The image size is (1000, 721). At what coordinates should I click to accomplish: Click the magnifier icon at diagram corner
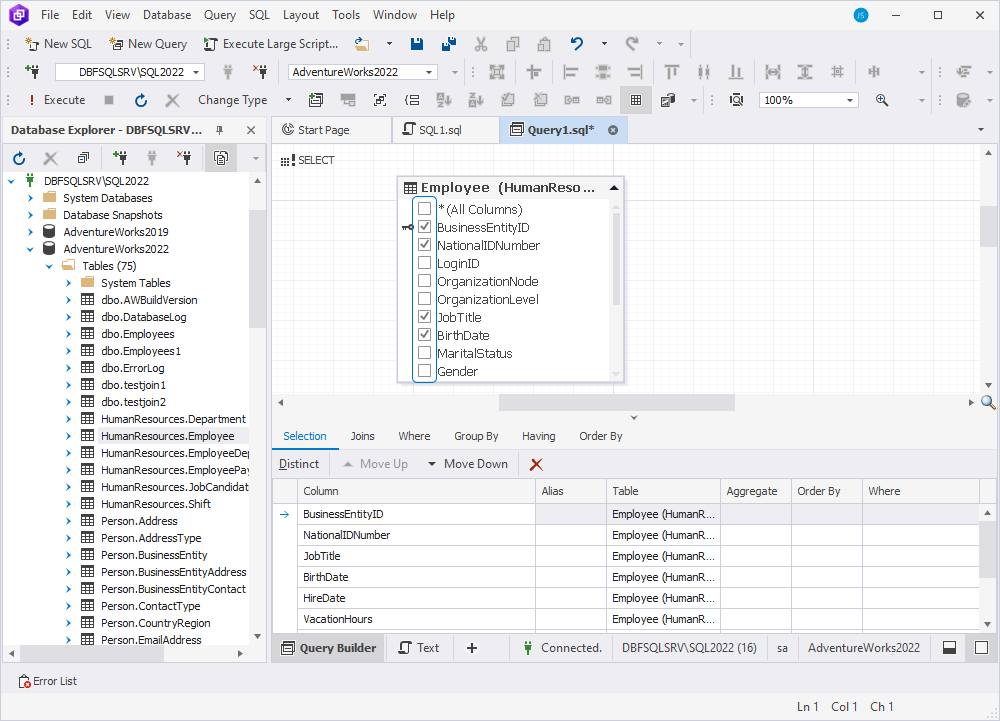pyautogui.click(x=988, y=402)
